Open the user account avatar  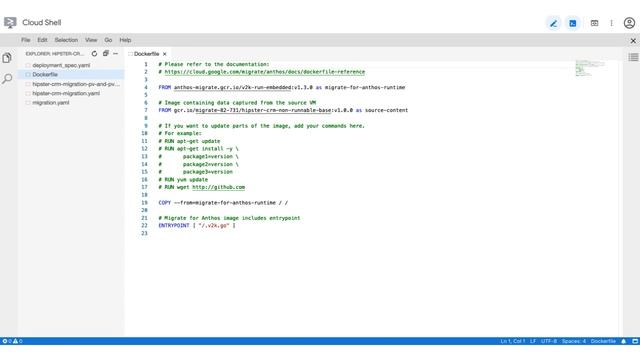[x=629, y=23]
